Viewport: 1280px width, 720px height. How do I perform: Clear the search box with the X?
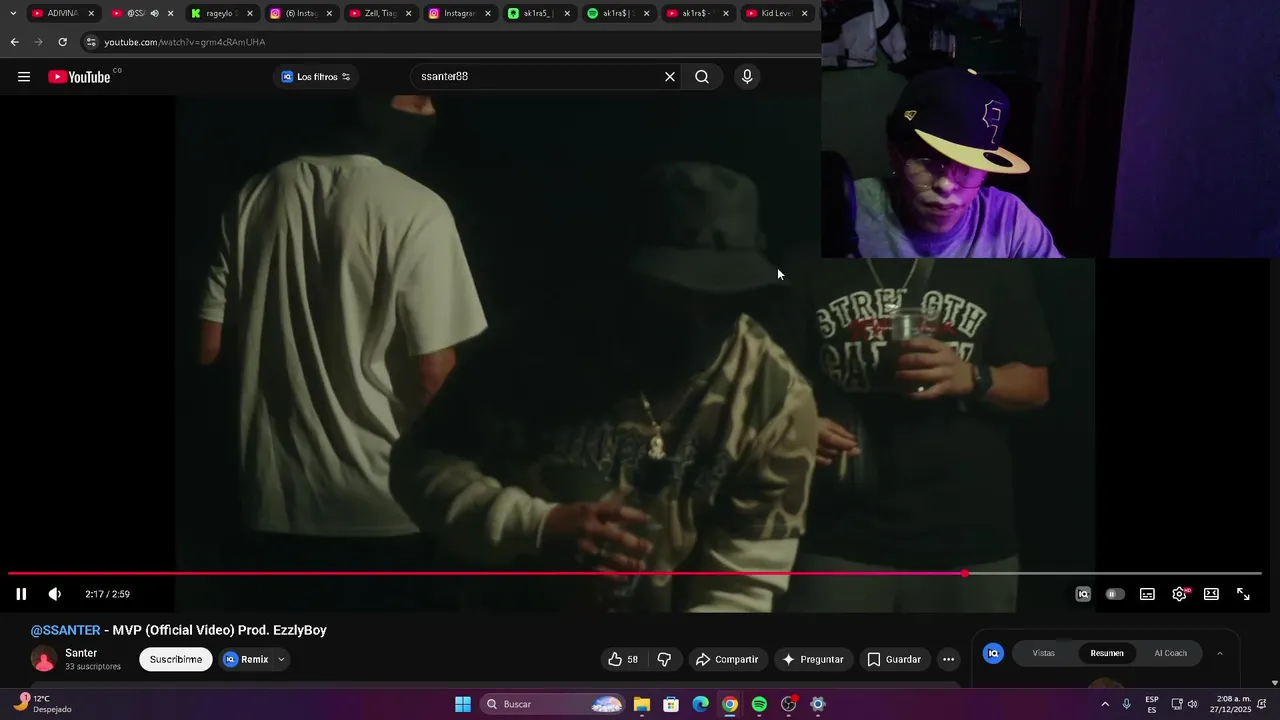pyautogui.click(x=670, y=77)
